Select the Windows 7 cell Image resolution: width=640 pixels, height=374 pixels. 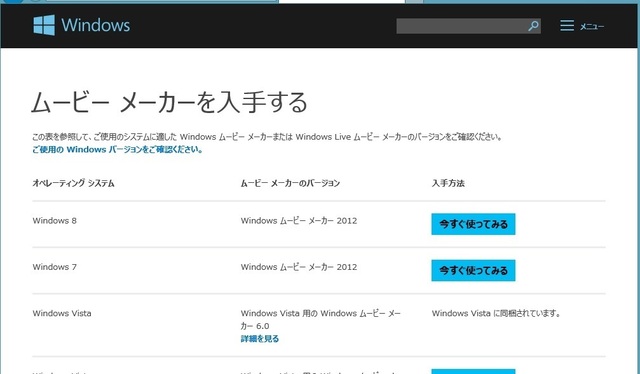(x=55, y=267)
